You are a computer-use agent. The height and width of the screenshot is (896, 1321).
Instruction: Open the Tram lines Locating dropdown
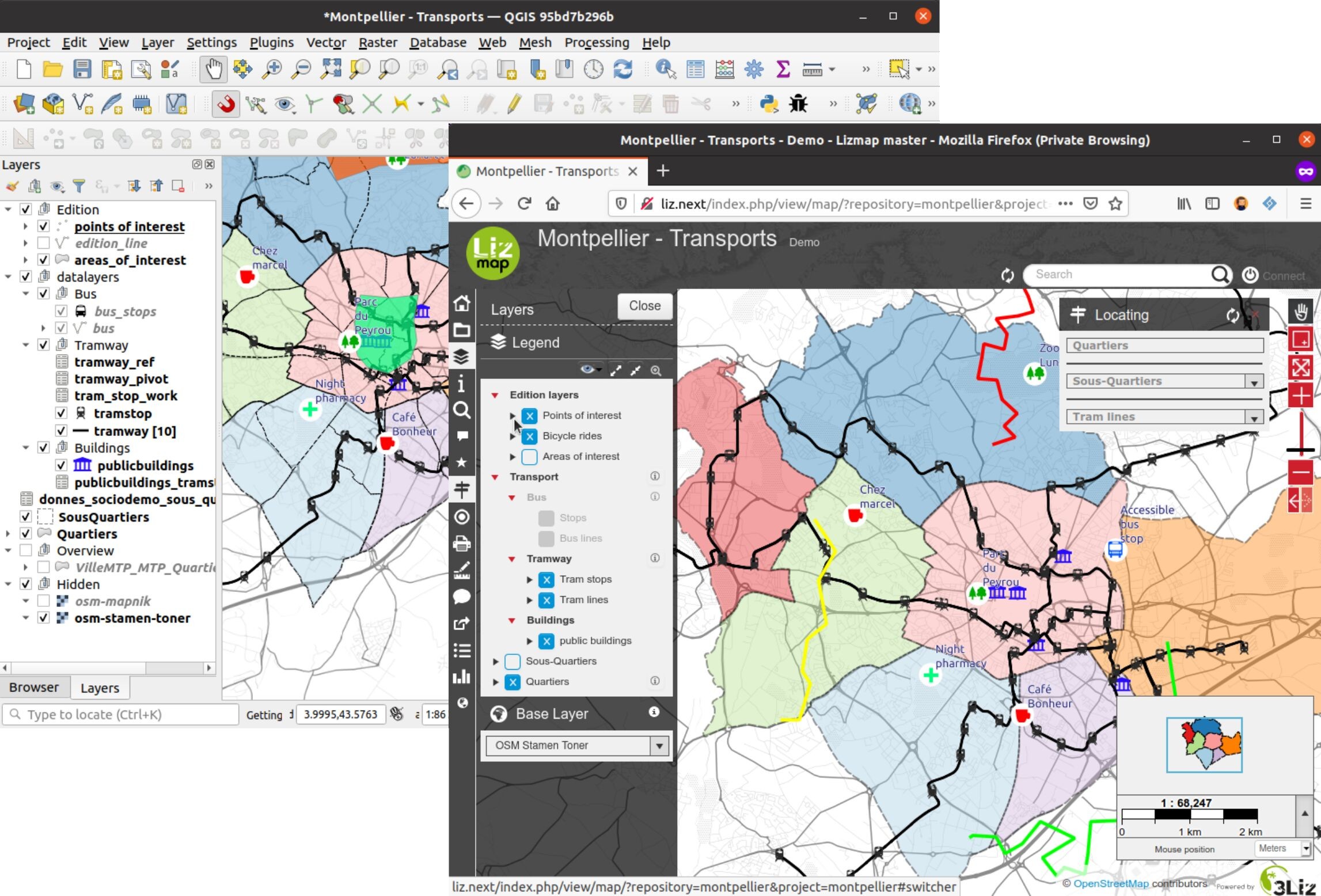(1253, 416)
